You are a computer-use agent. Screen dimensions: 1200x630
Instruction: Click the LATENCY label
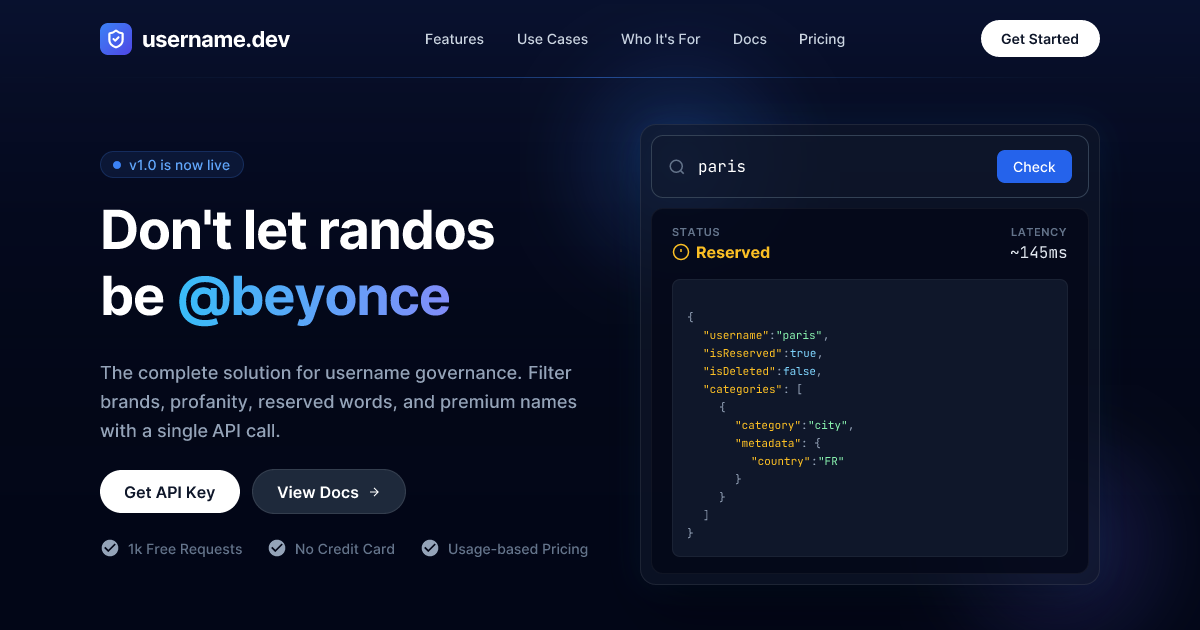1039,232
